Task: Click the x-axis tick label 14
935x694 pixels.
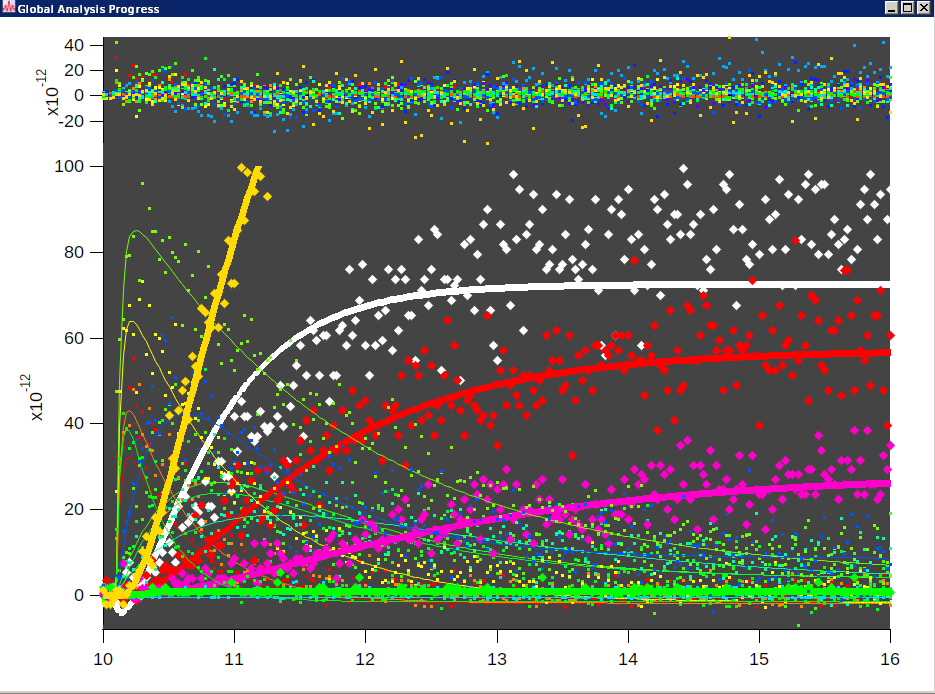Action: (x=628, y=659)
